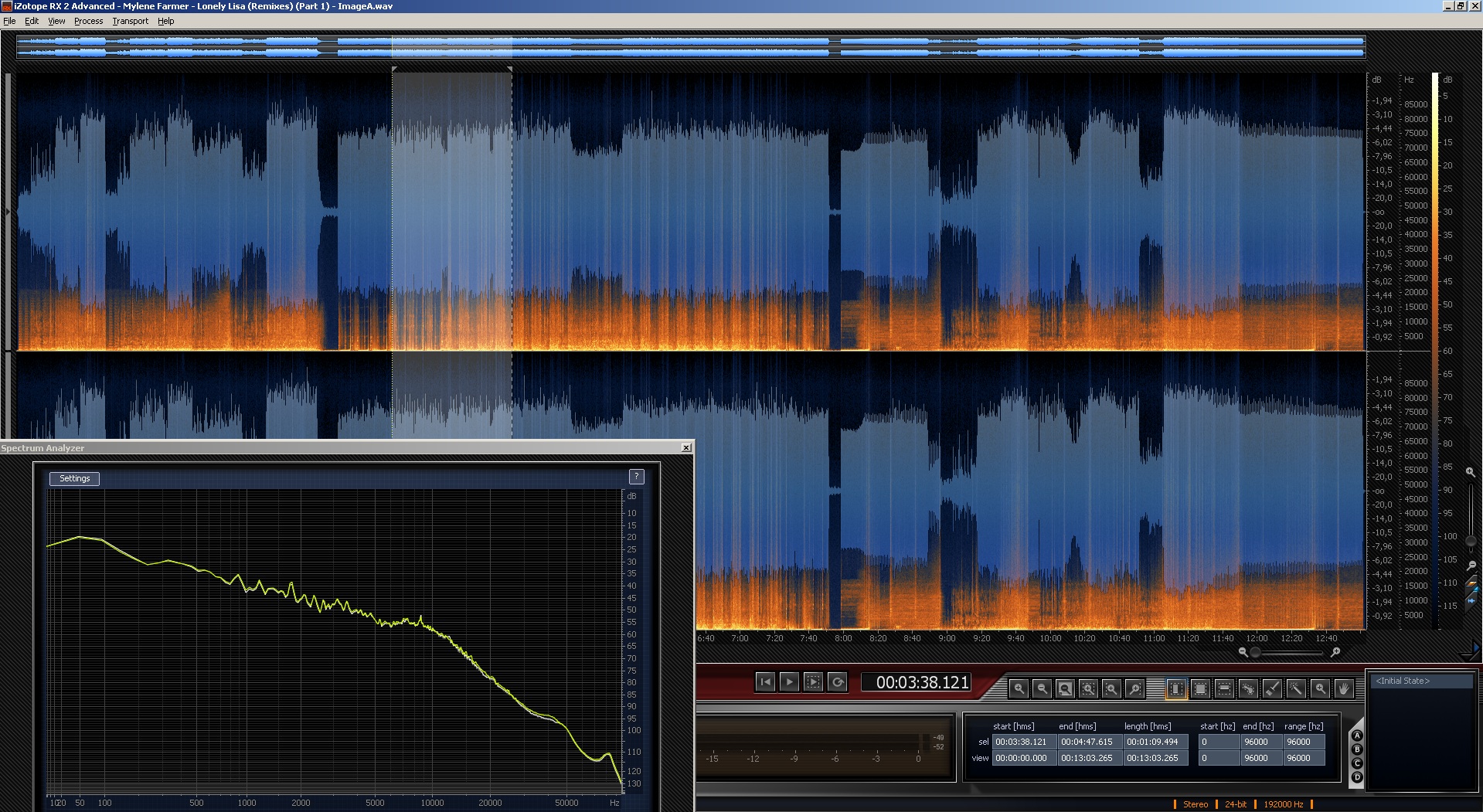Click the view length time field
The width and height of the screenshot is (1483, 812).
click(x=1155, y=758)
